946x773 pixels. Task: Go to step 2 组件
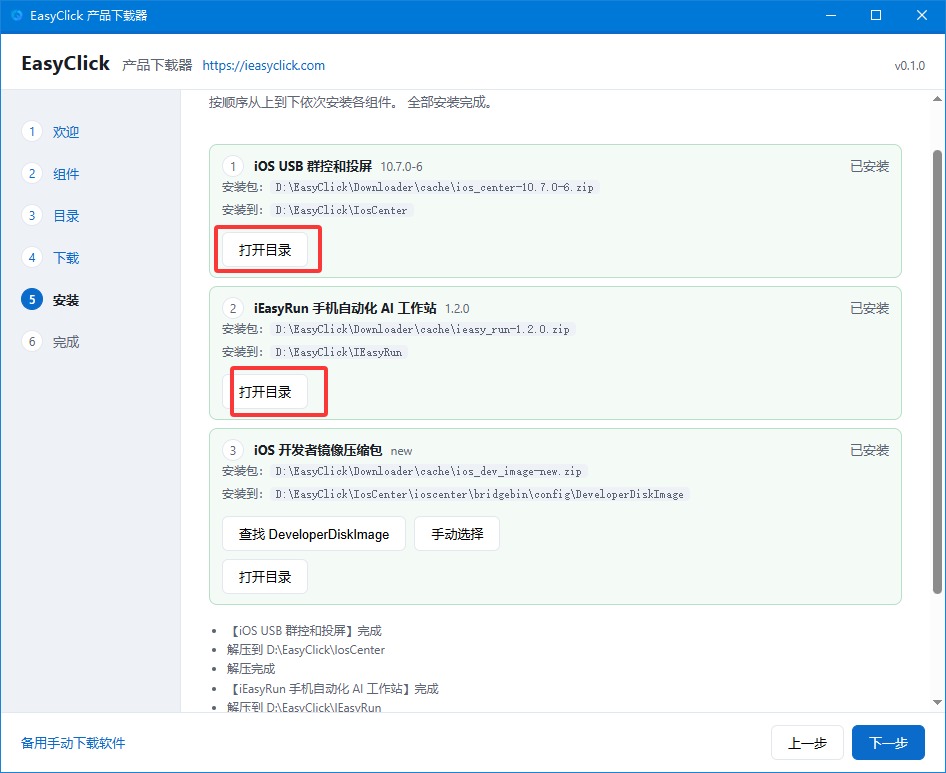51,174
